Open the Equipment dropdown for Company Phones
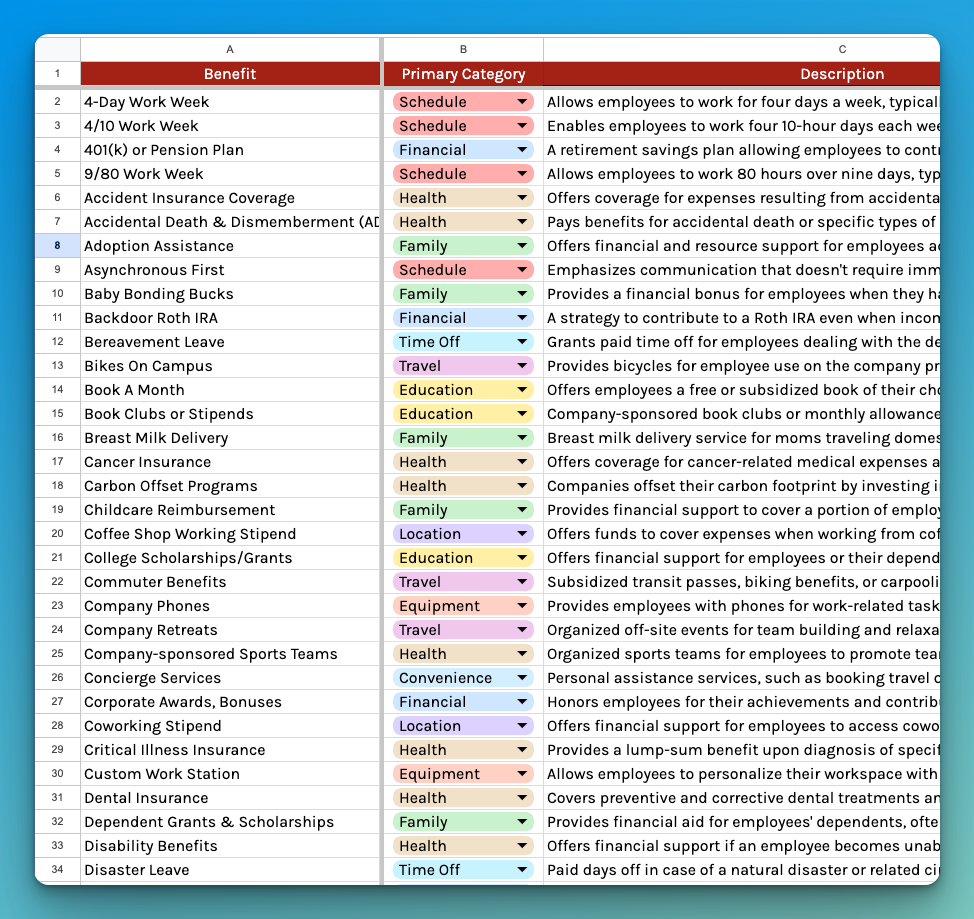The image size is (974, 919). click(522, 606)
